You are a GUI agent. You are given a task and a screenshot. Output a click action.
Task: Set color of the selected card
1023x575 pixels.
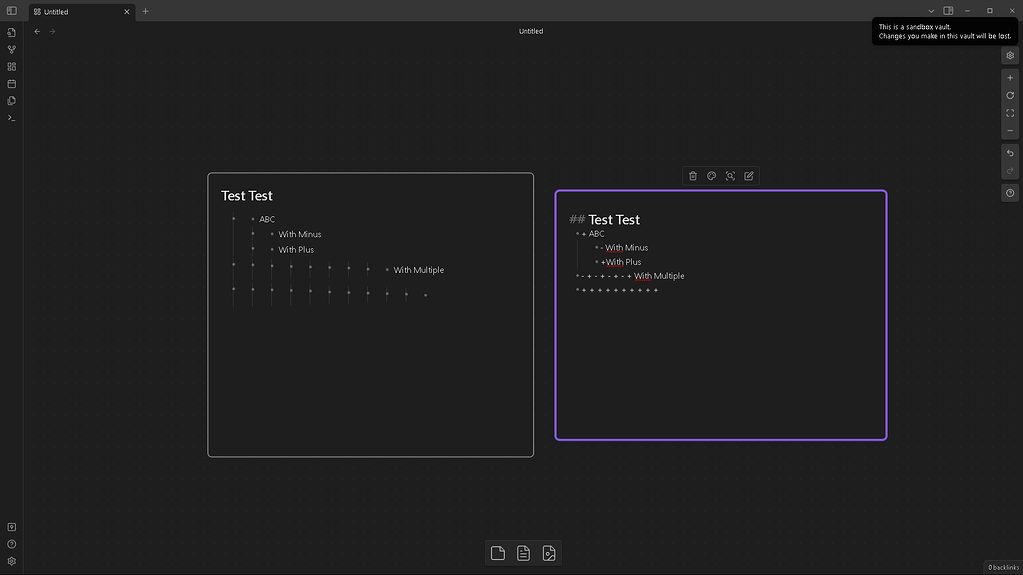pos(712,176)
